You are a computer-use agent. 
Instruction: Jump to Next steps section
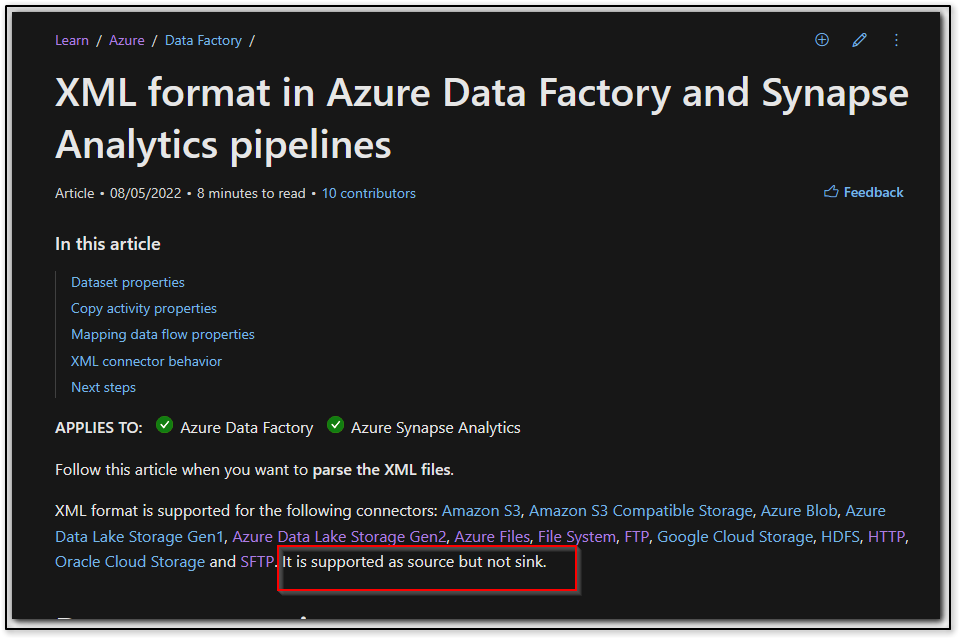[103, 387]
